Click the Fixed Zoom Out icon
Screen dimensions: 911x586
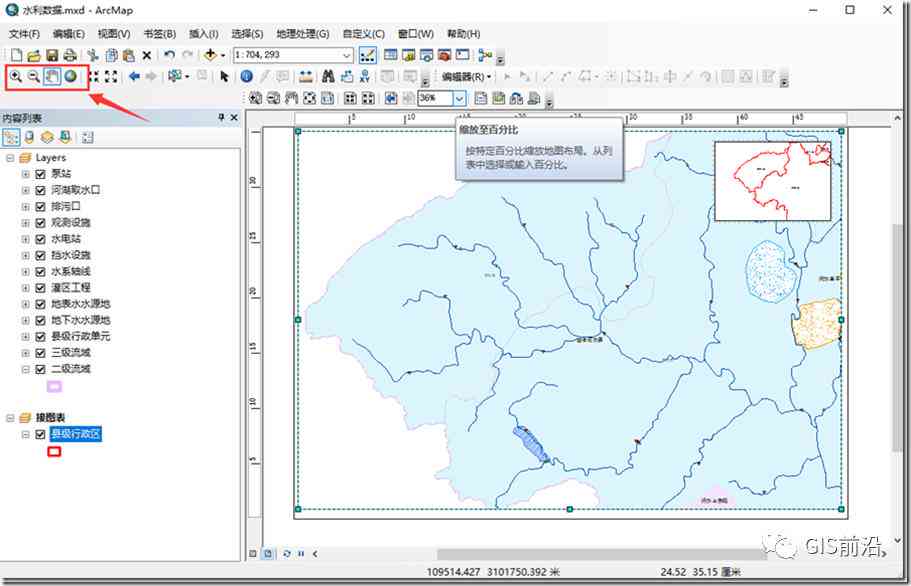tap(111, 76)
